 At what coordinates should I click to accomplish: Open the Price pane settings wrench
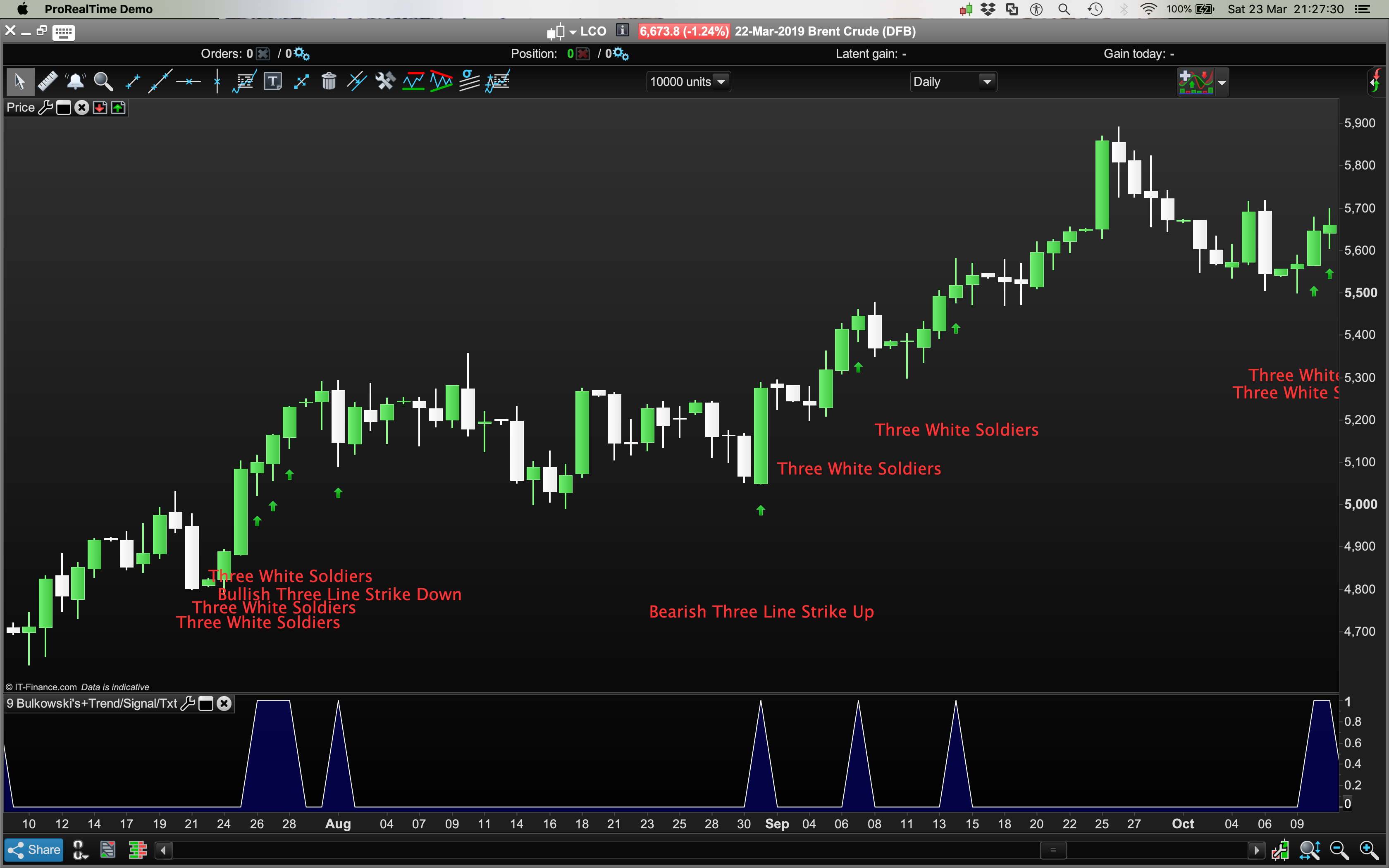pyautogui.click(x=46, y=107)
